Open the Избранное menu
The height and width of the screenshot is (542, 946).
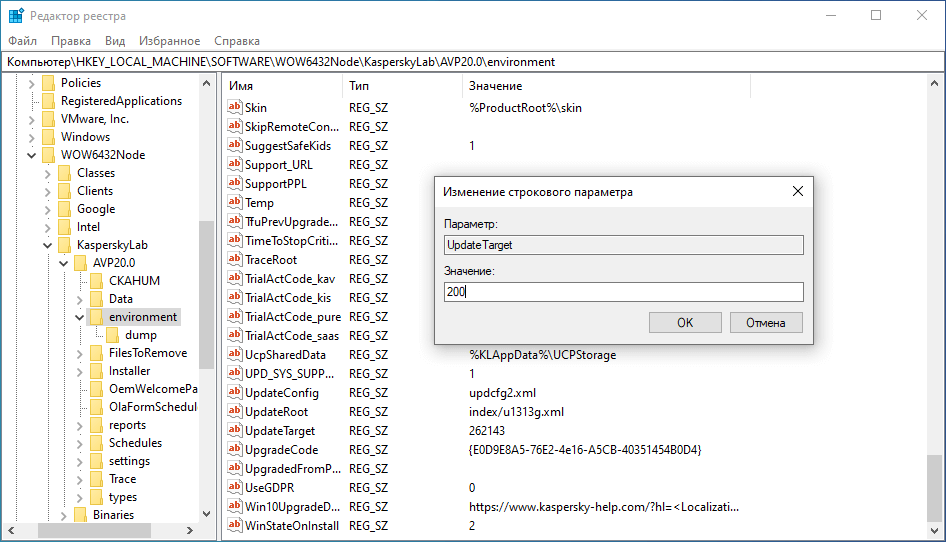click(x=170, y=40)
